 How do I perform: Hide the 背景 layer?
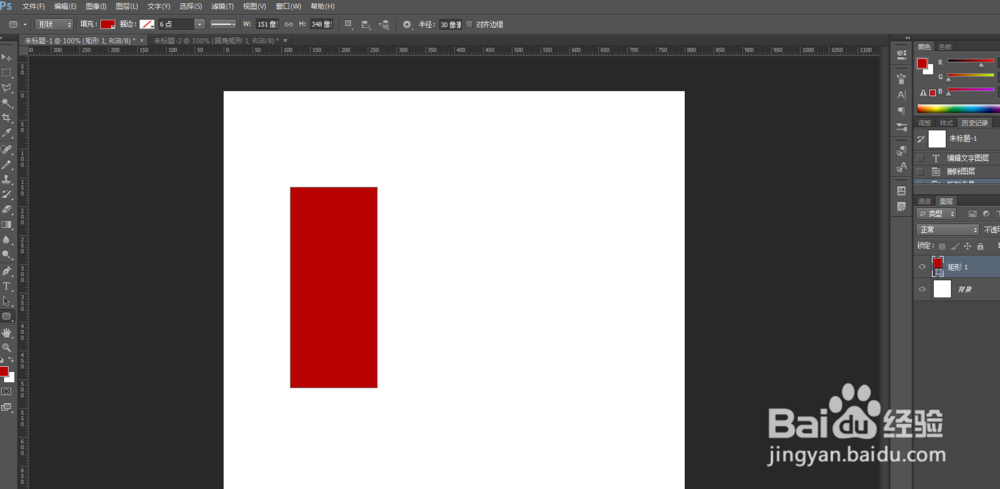(x=922, y=289)
